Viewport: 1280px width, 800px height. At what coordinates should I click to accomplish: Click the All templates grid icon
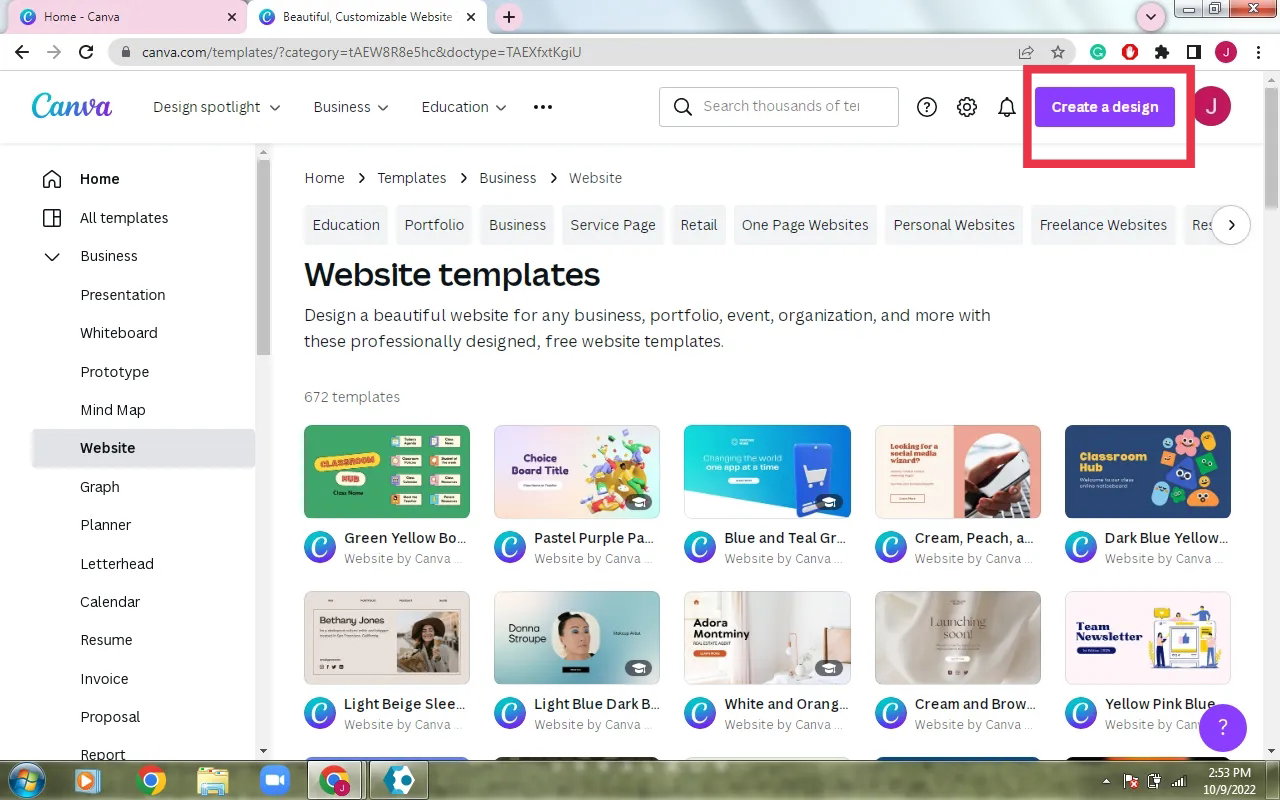[52, 218]
